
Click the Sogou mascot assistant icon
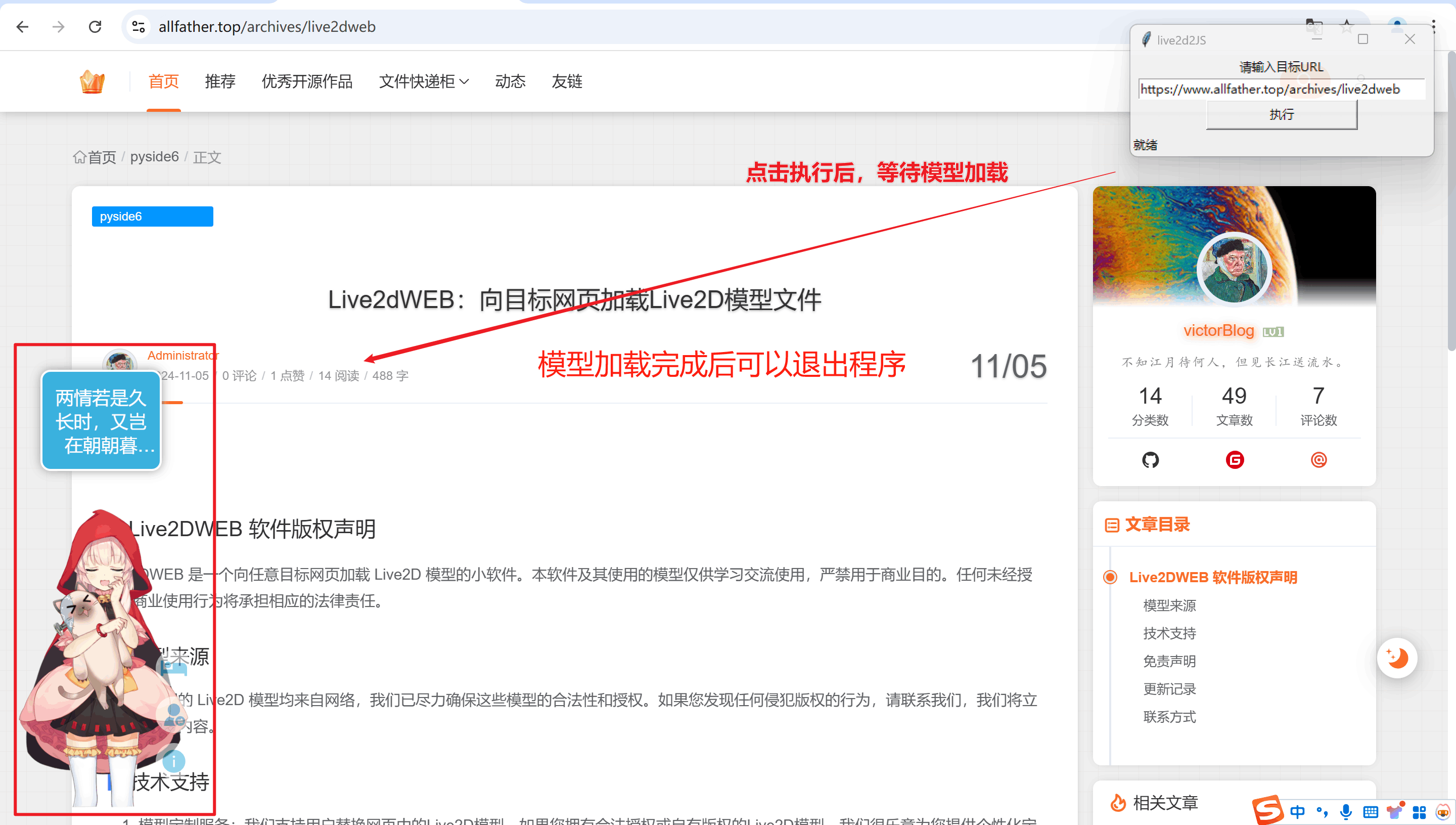pos(1443,812)
